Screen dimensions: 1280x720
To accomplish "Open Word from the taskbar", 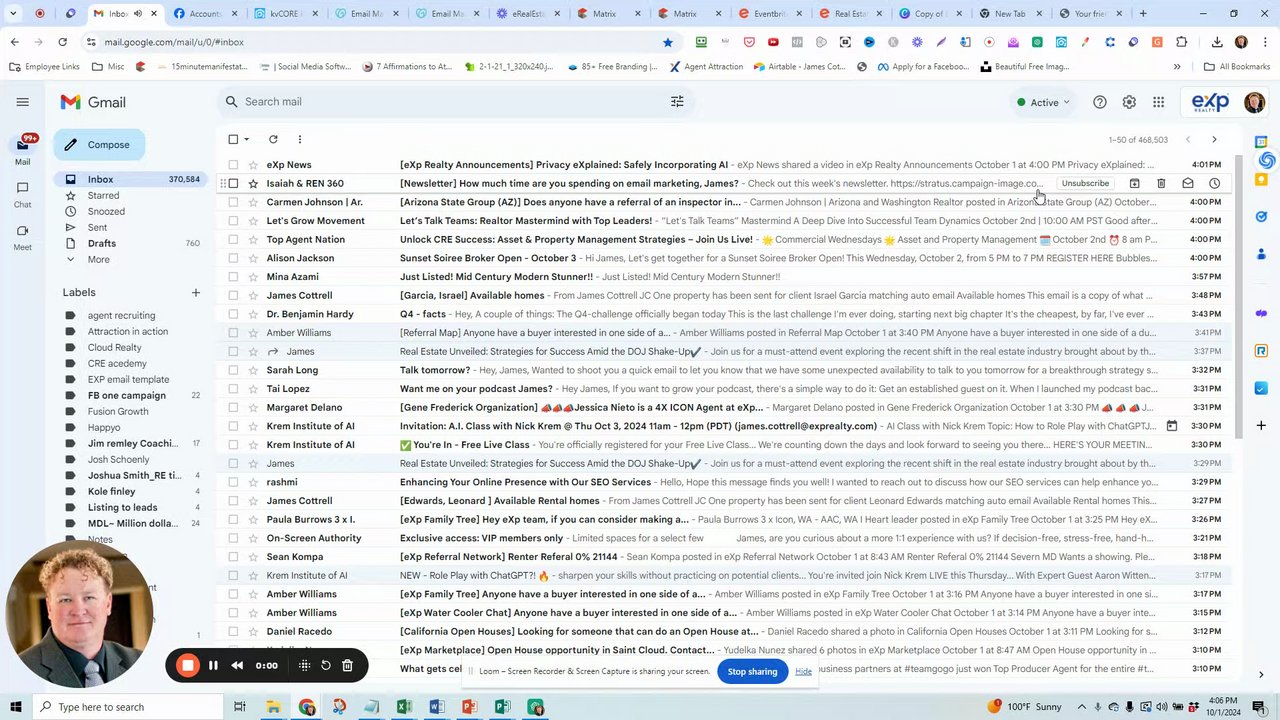I will point(437,707).
